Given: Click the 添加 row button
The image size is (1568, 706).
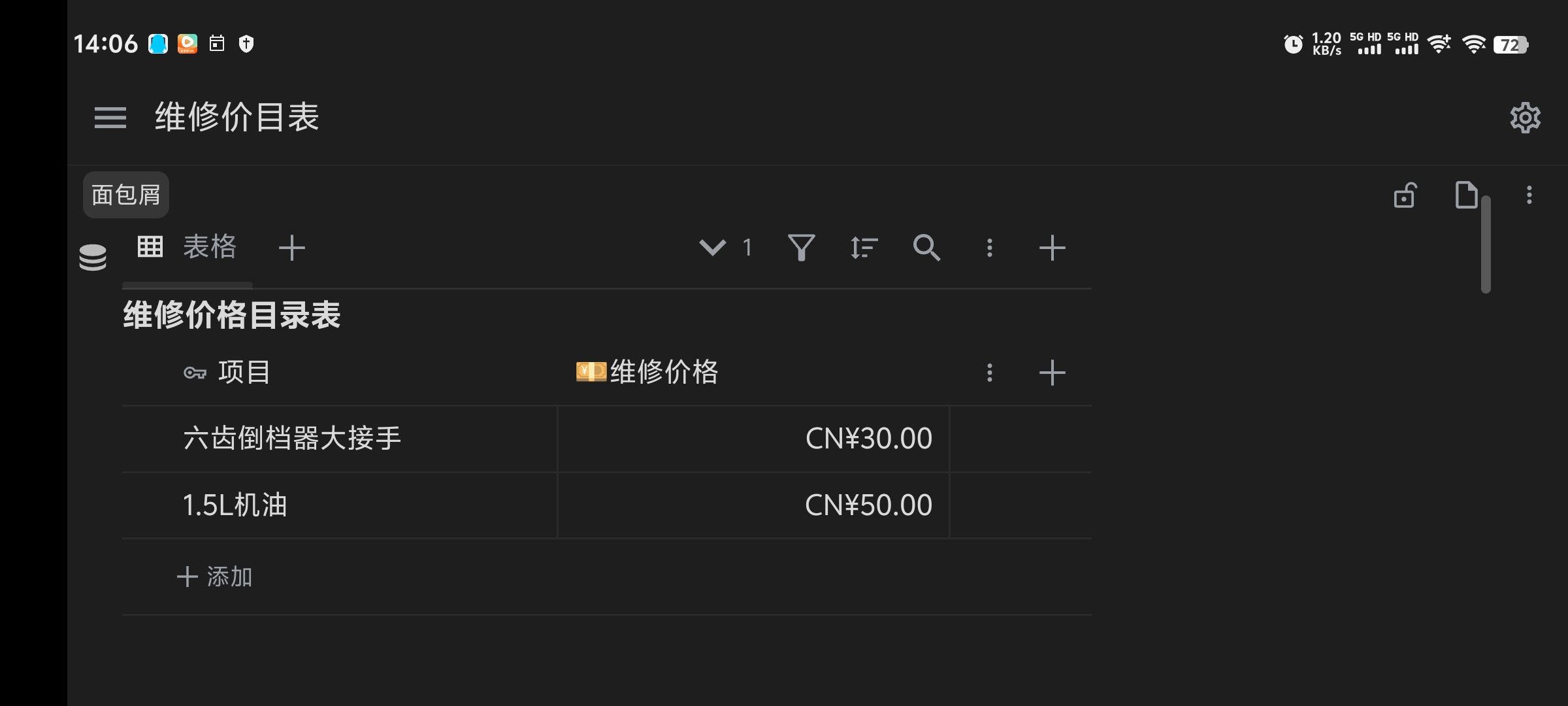Looking at the screenshot, I should [x=216, y=577].
